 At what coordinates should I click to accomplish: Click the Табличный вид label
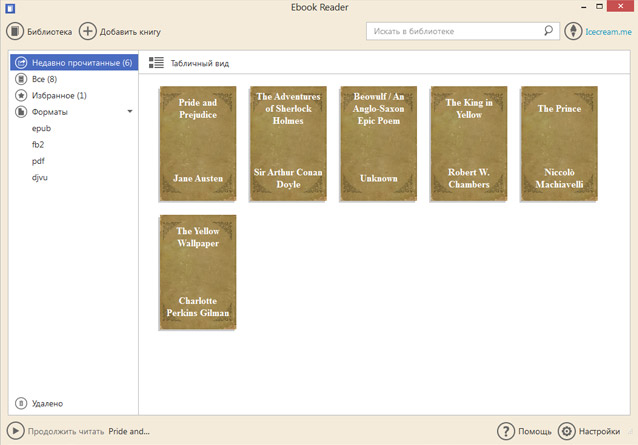pos(200,63)
